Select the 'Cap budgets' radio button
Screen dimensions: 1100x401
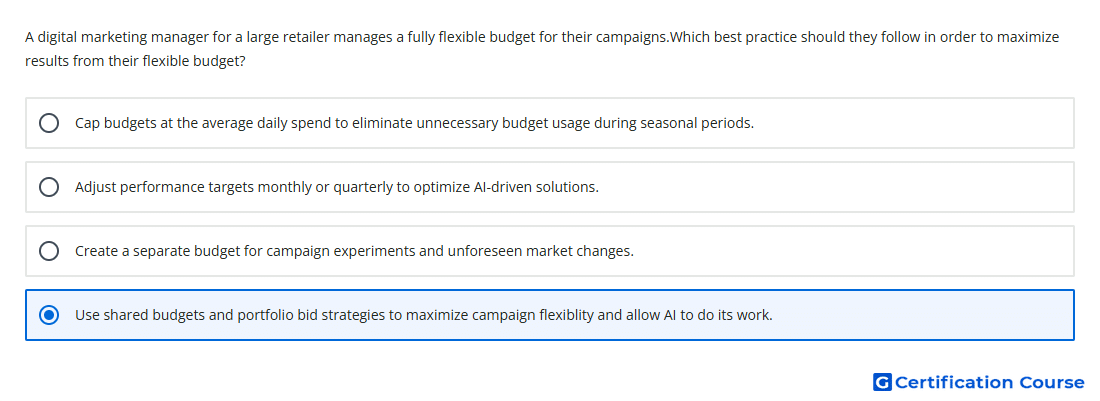tap(49, 123)
